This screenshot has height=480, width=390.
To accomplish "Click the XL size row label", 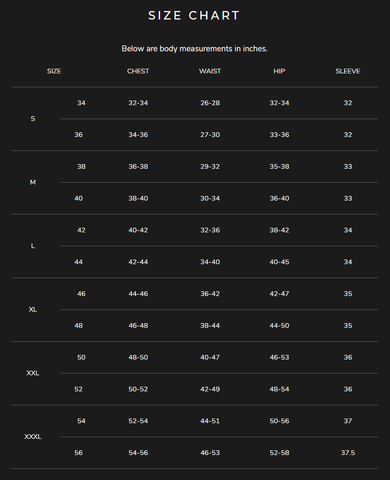I will (x=33, y=310).
